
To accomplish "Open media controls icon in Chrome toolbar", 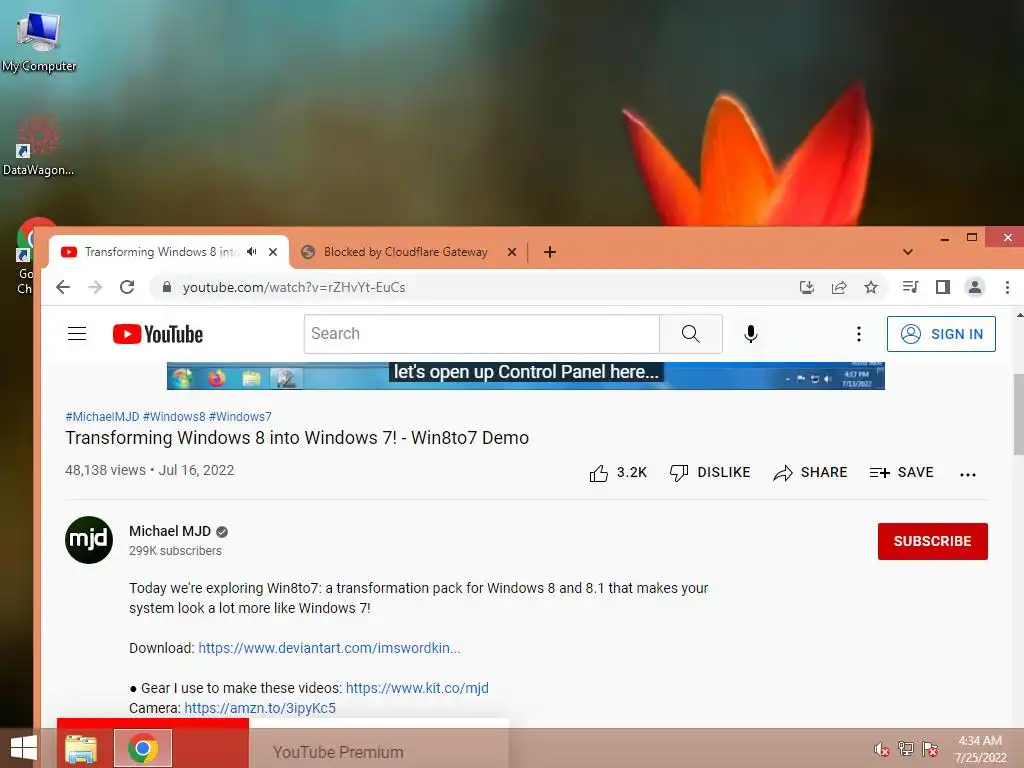I will (x=910, y=287).
